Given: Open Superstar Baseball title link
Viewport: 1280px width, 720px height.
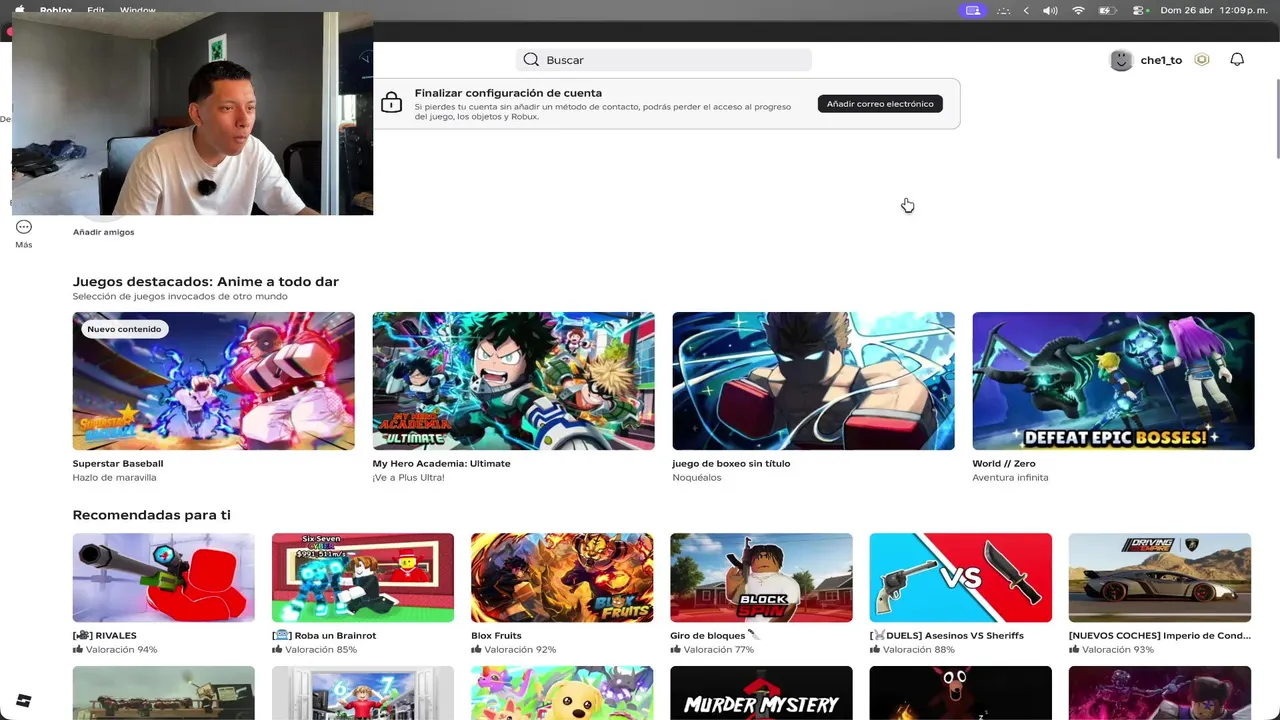Looking at the screenshot, I should 118,464.
